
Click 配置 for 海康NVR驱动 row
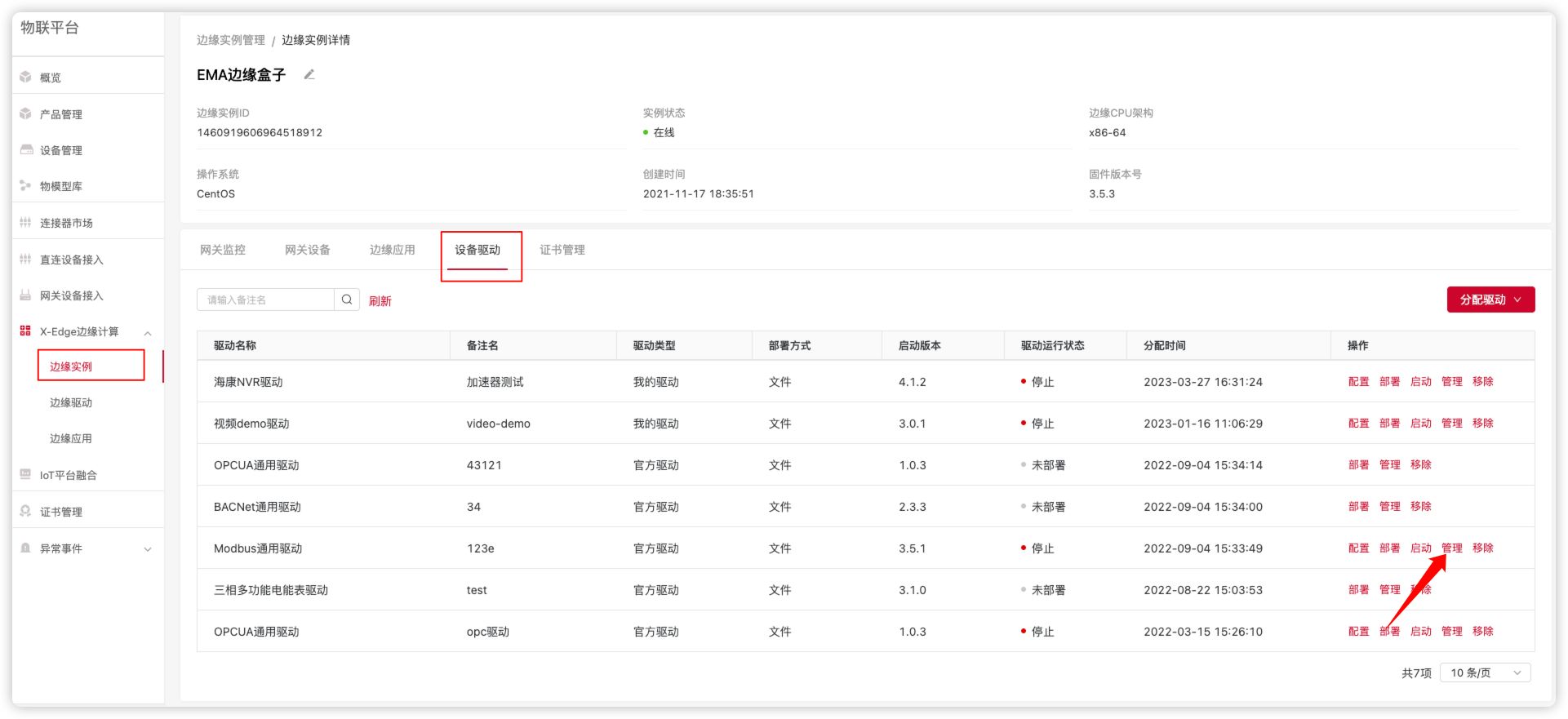pyautogui.click(x=1358, y=382)
